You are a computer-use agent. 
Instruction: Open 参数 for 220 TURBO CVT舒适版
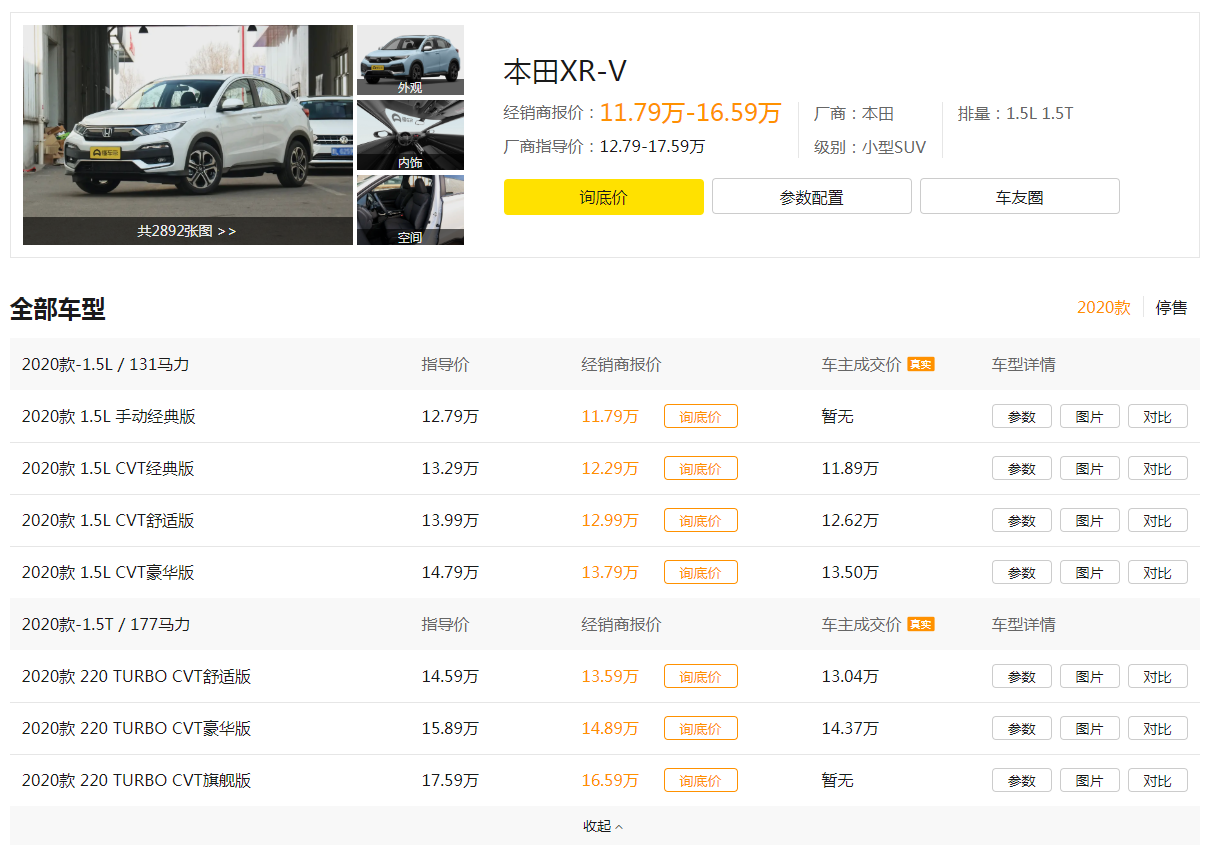point(1022,676)
